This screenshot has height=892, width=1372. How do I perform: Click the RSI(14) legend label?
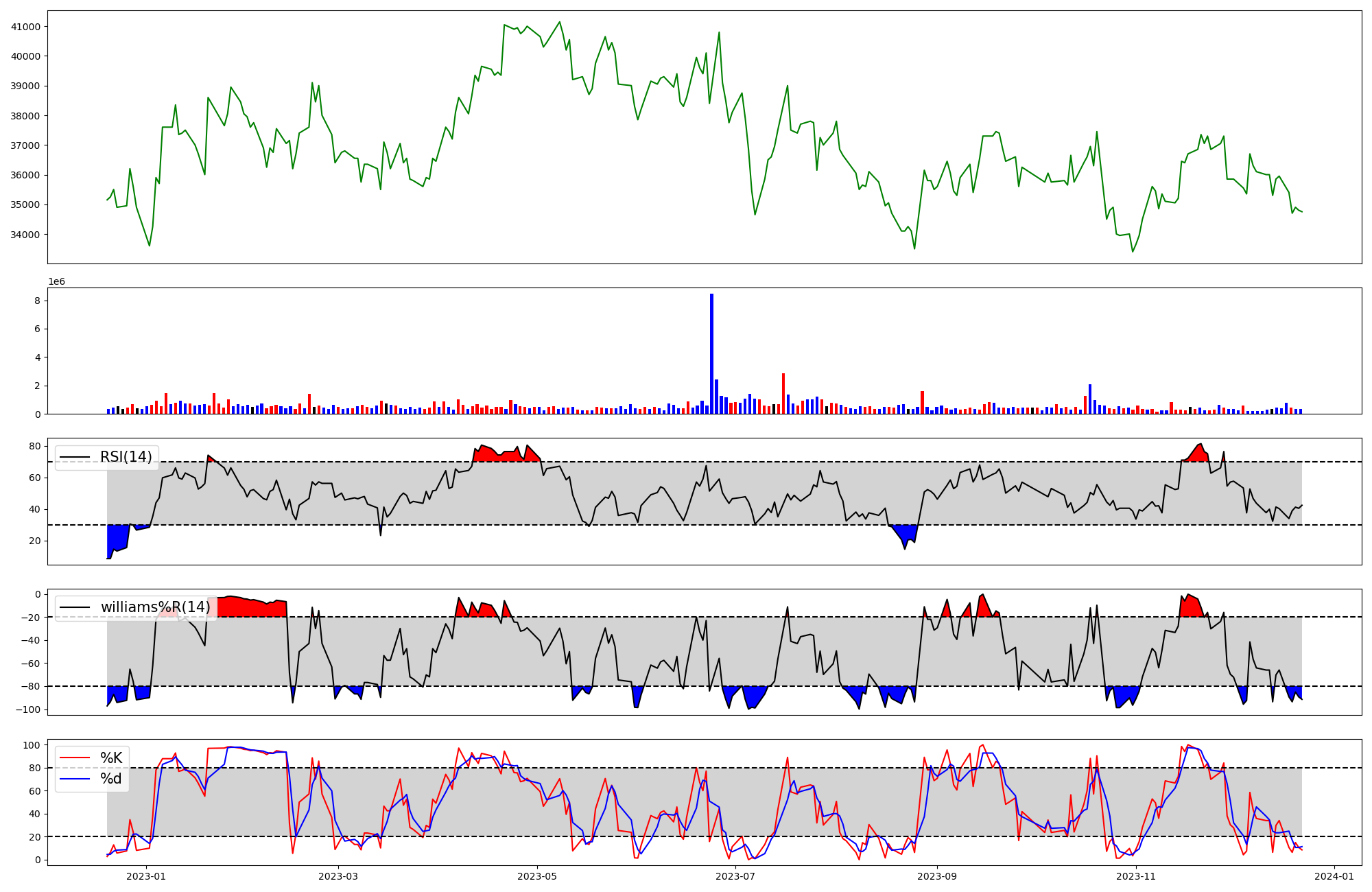click(x=126, y=457)
